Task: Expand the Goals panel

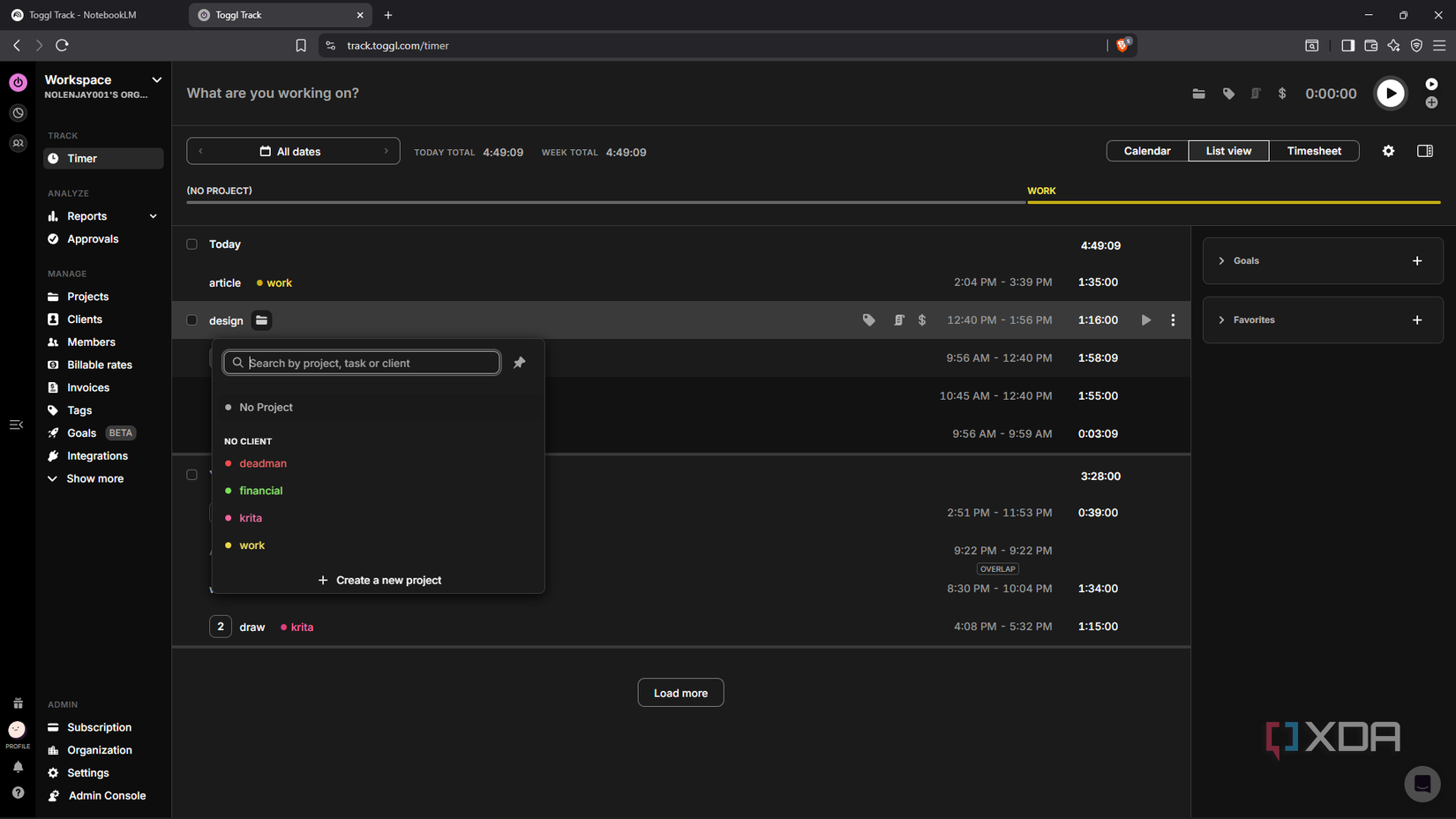Action: pyautogui.click(x=1221, y=261)
